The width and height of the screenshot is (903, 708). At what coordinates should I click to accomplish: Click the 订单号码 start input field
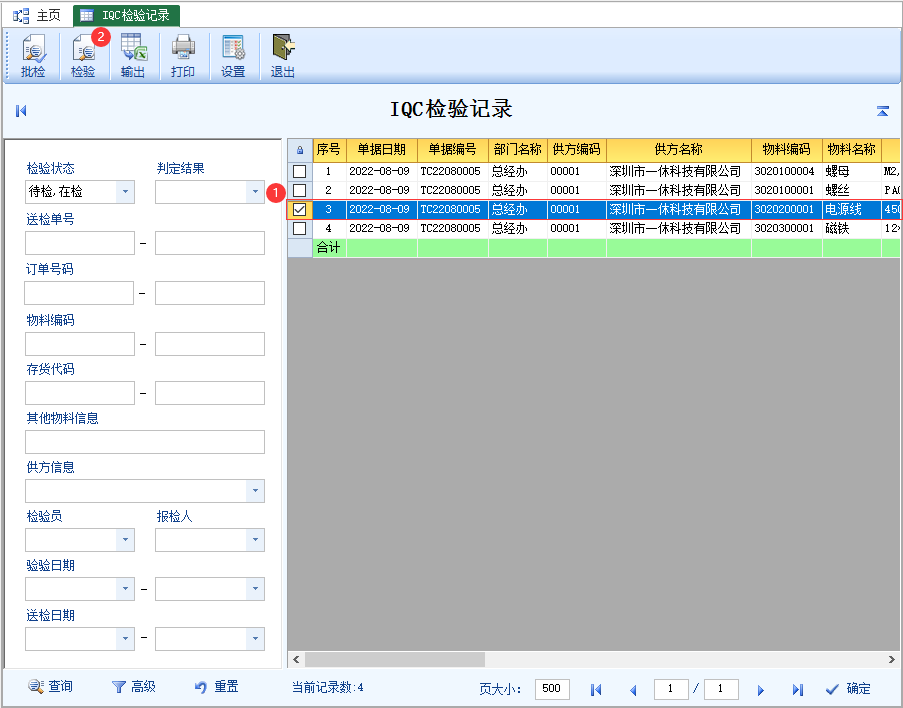79,293
